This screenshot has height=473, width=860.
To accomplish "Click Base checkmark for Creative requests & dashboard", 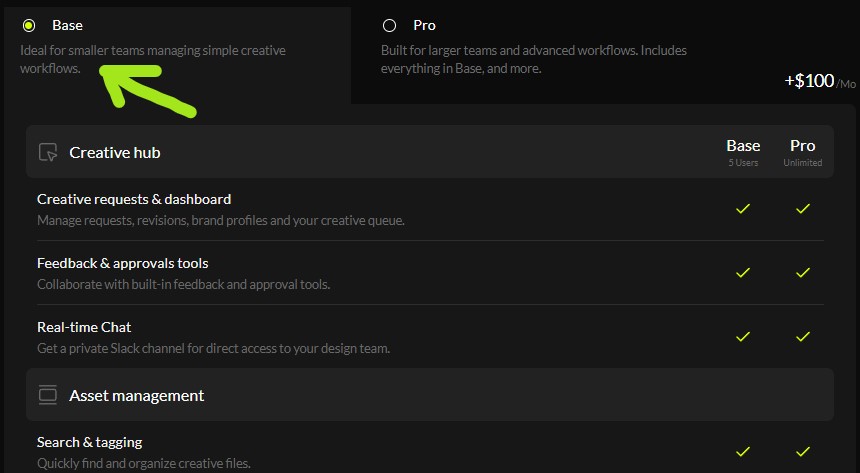I will pos(743,209).
